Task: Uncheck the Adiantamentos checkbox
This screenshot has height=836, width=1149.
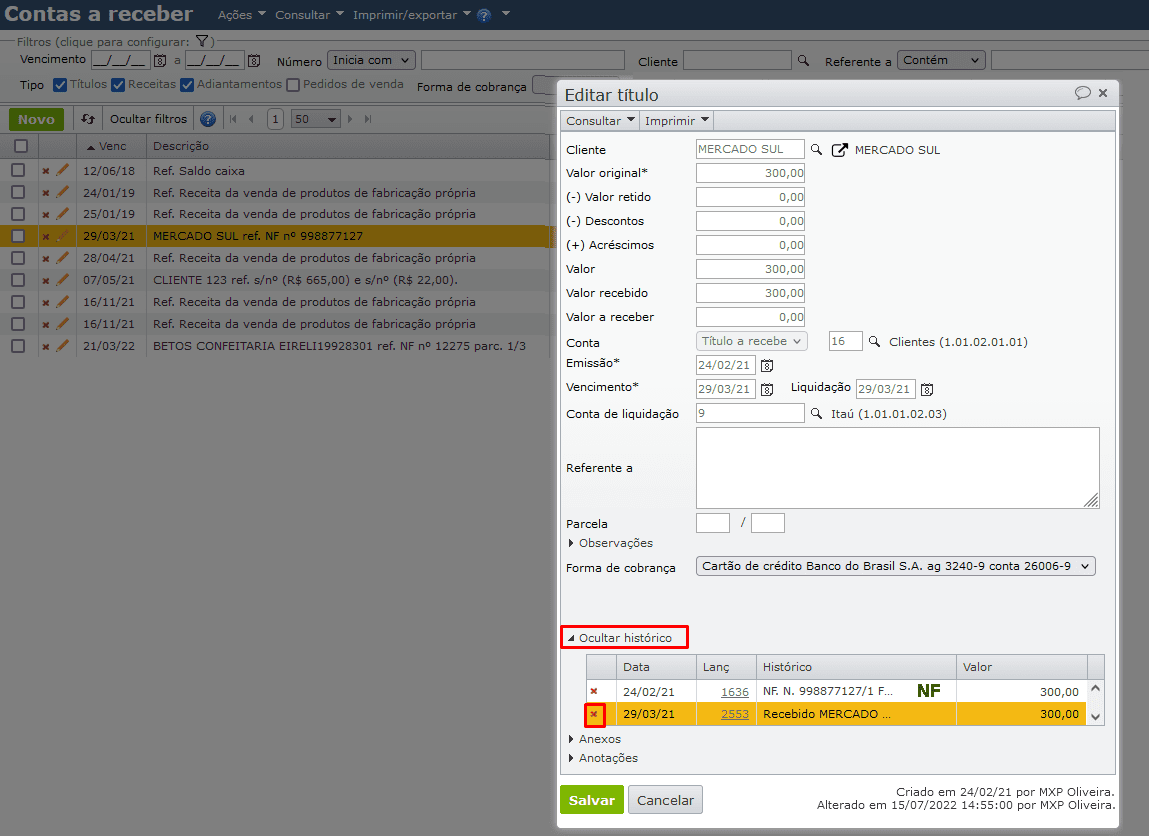Action: coord(187,85)
